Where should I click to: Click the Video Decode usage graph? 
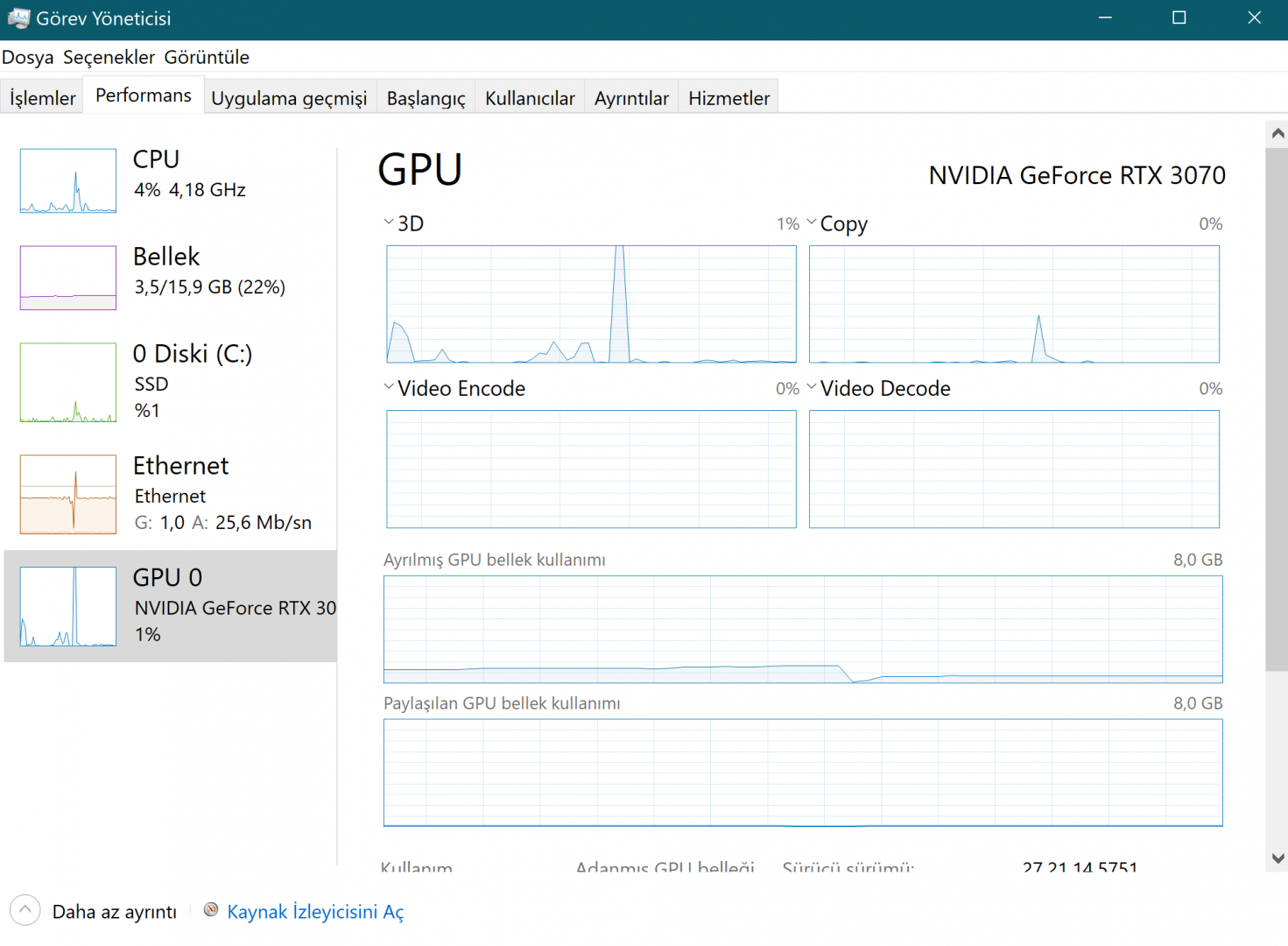coord(1014,469)
